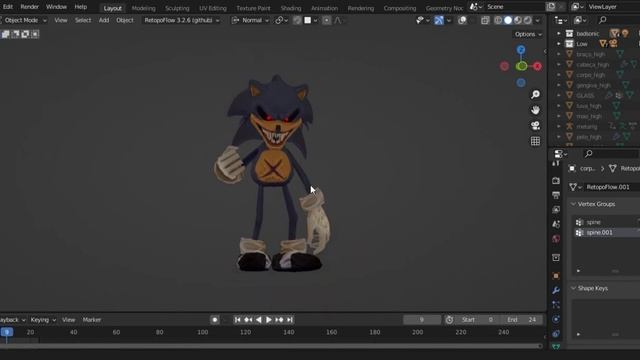640x360 pixels.
Task: Open the timeline Keying menu
Action: (42, 320)
